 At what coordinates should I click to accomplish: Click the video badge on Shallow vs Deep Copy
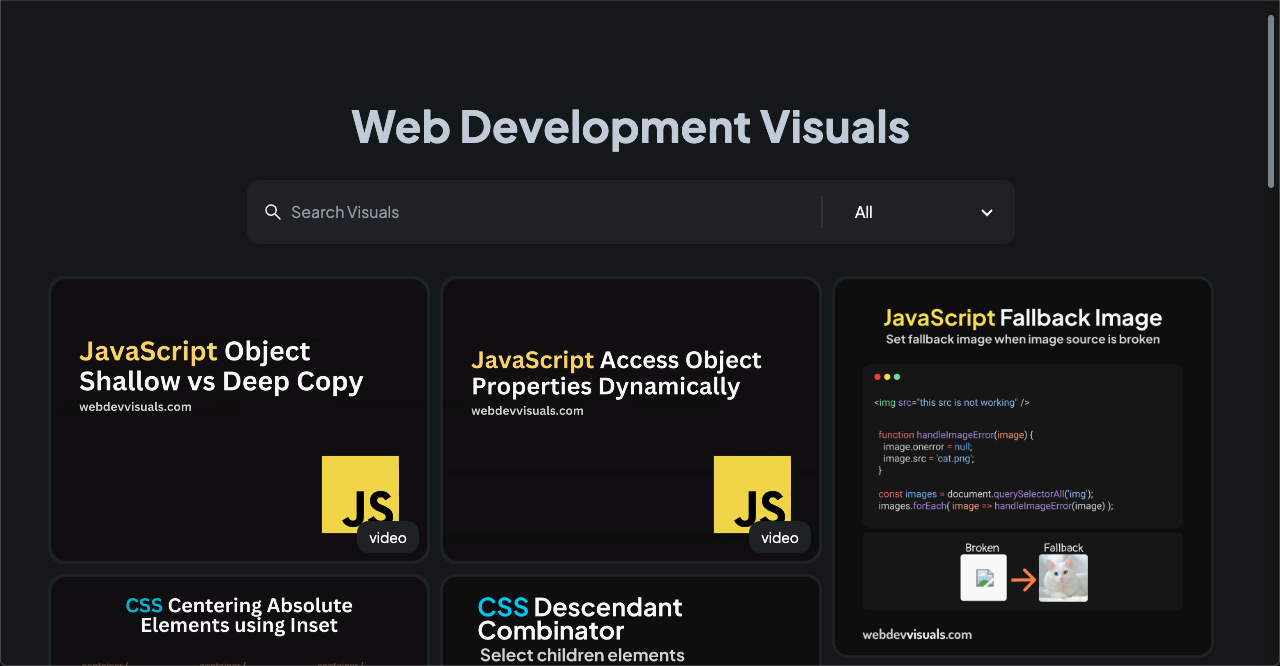point(388,538)
